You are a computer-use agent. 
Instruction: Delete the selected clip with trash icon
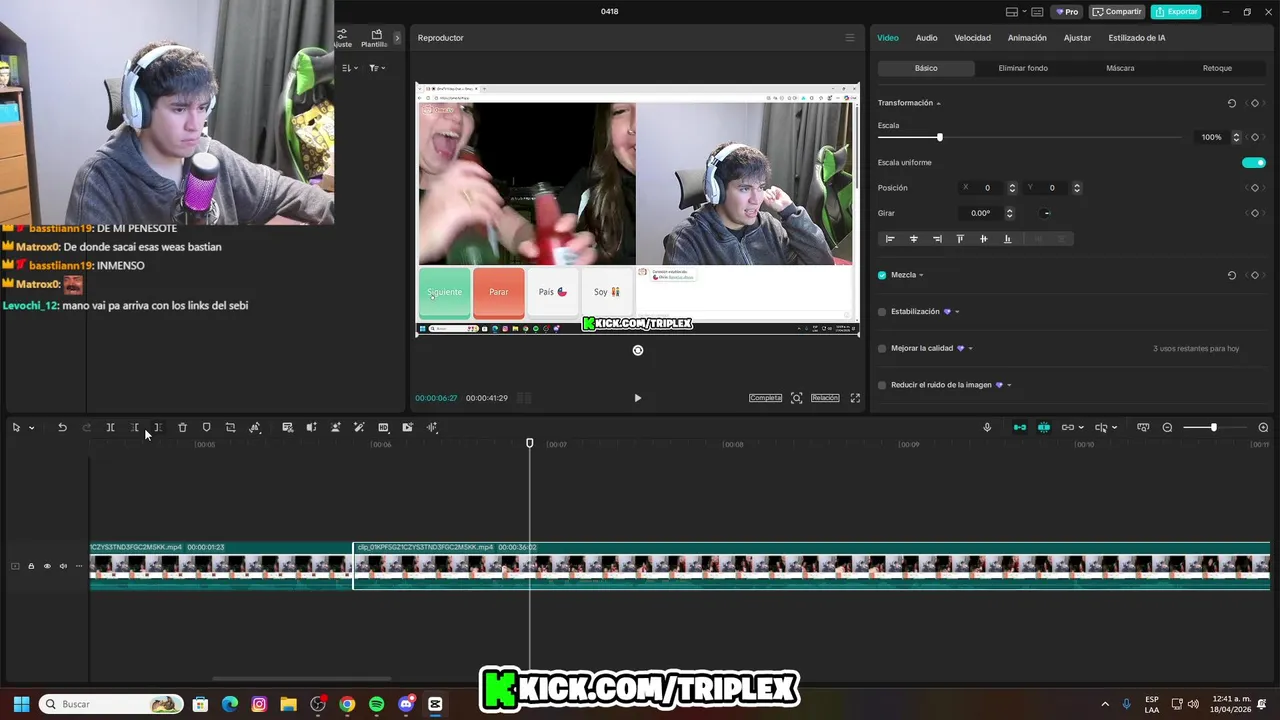182,427
